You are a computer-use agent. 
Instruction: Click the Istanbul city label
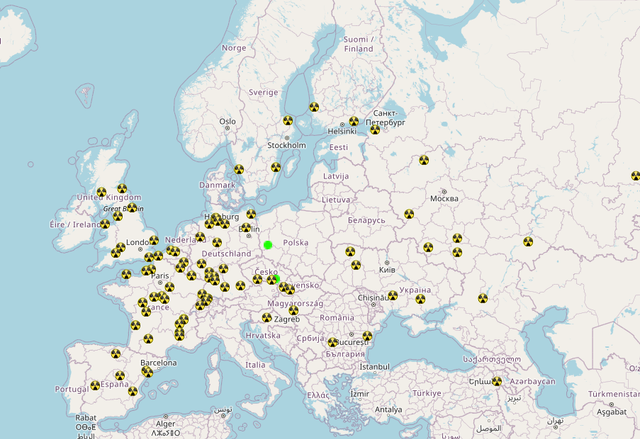[x=374, y=367]
